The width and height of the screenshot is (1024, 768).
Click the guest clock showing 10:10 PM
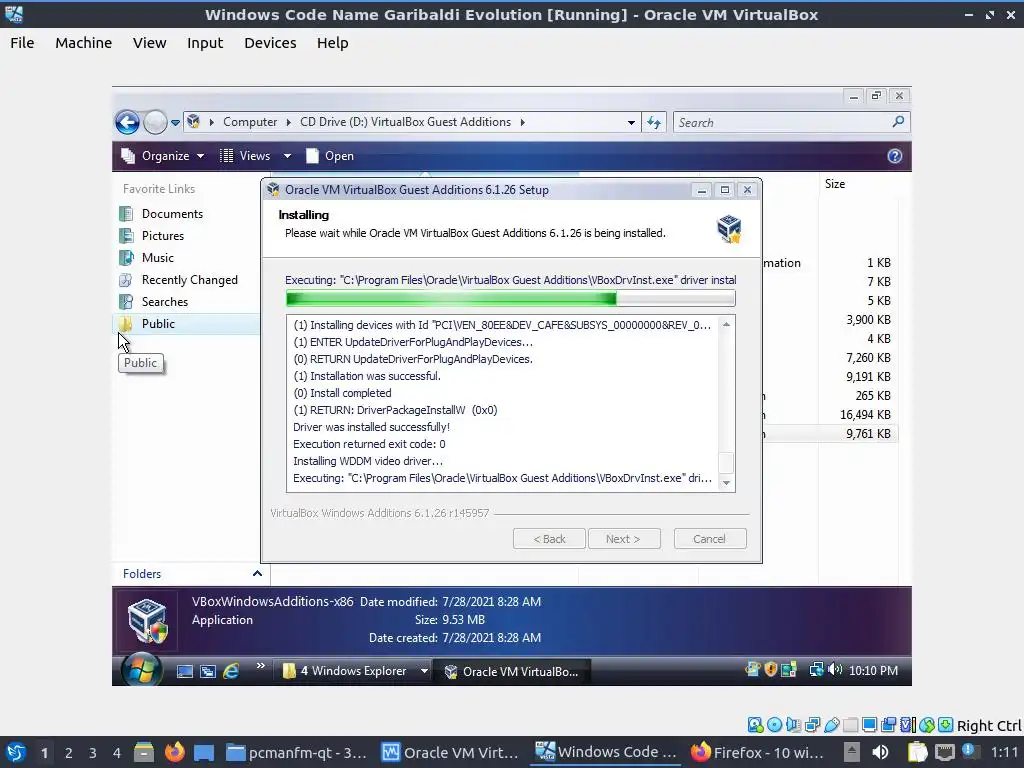(x=873, y=671)
